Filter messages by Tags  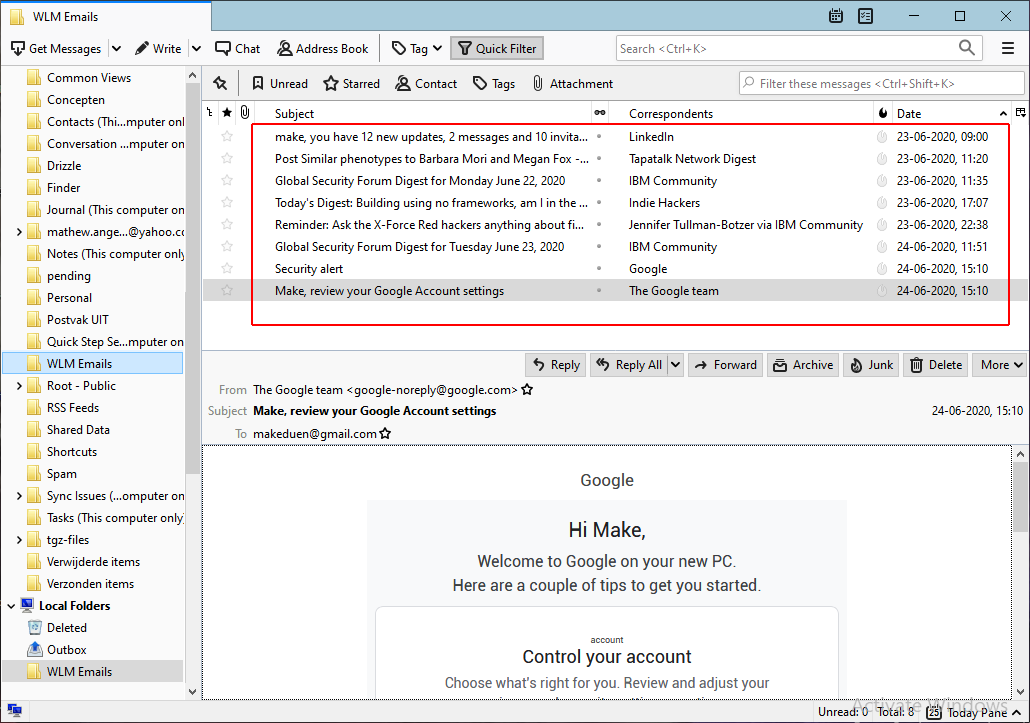point(494,83)
